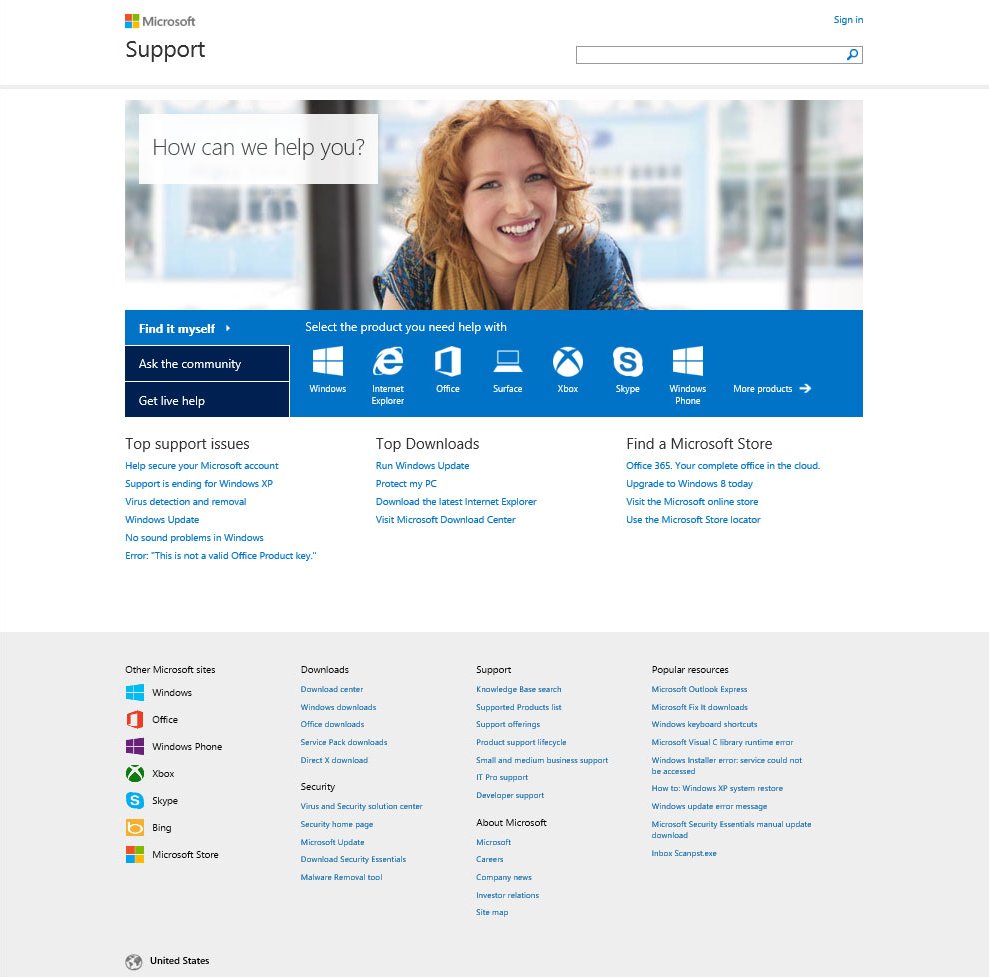Select the Xbox product icon
Viewport: 989px width, 977px height.
pos(568,361)
